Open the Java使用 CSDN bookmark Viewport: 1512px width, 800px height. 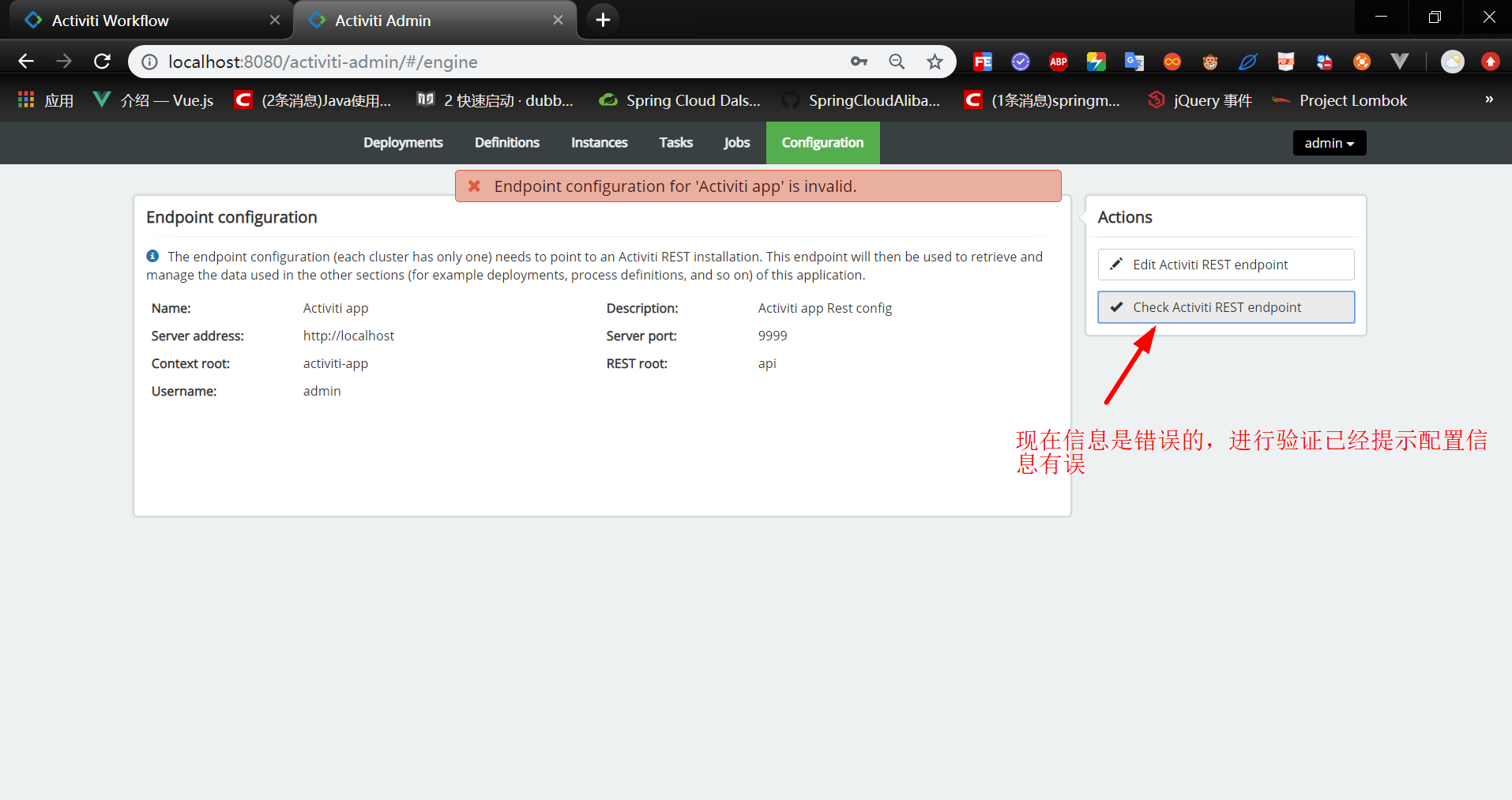[x=314, y=100]
